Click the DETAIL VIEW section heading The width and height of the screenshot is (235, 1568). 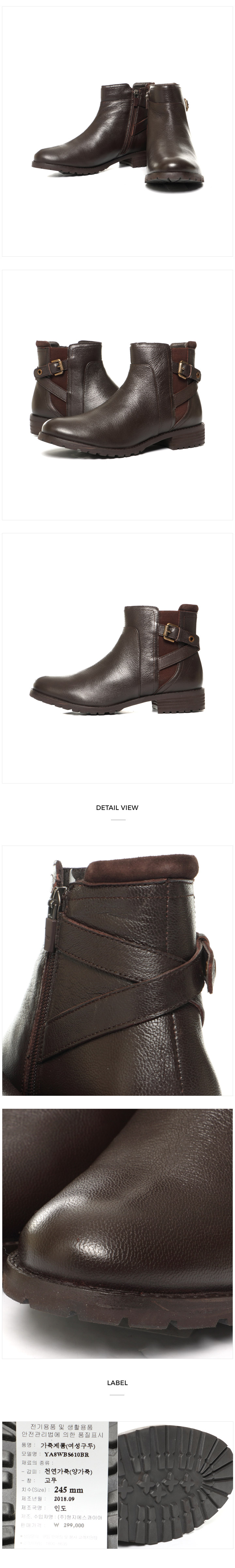click(x=117, y=808)
